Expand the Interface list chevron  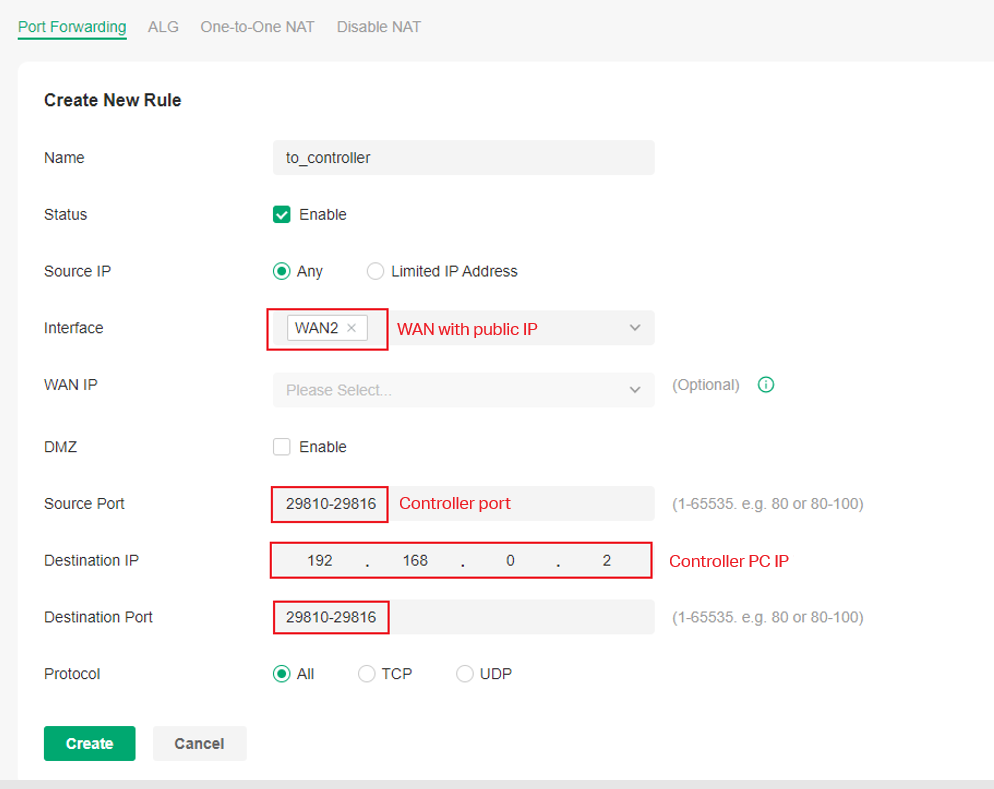point(634,328)
